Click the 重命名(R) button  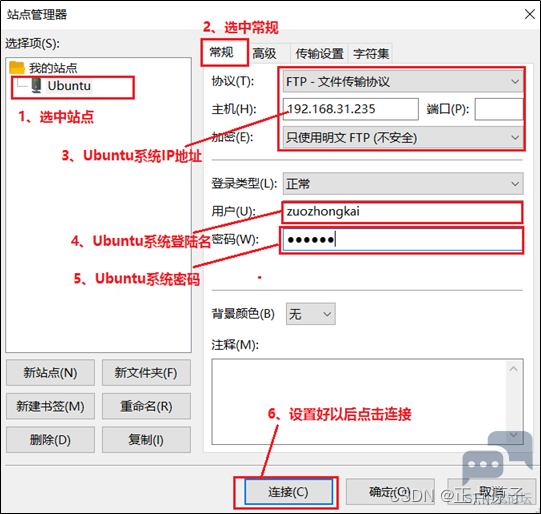[x=146, y=406]
